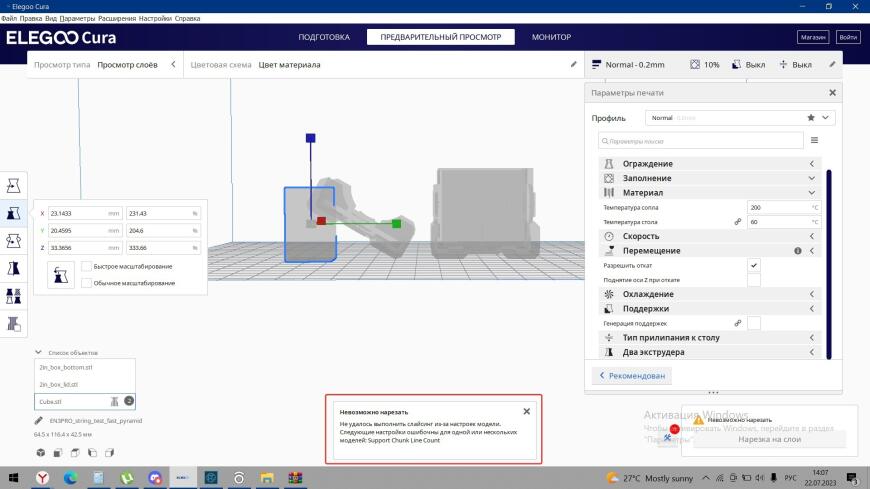Close the Параметры печати panel
Image resolution: width=870 pixels, height=489 pixels.
(x=832, y=93)
